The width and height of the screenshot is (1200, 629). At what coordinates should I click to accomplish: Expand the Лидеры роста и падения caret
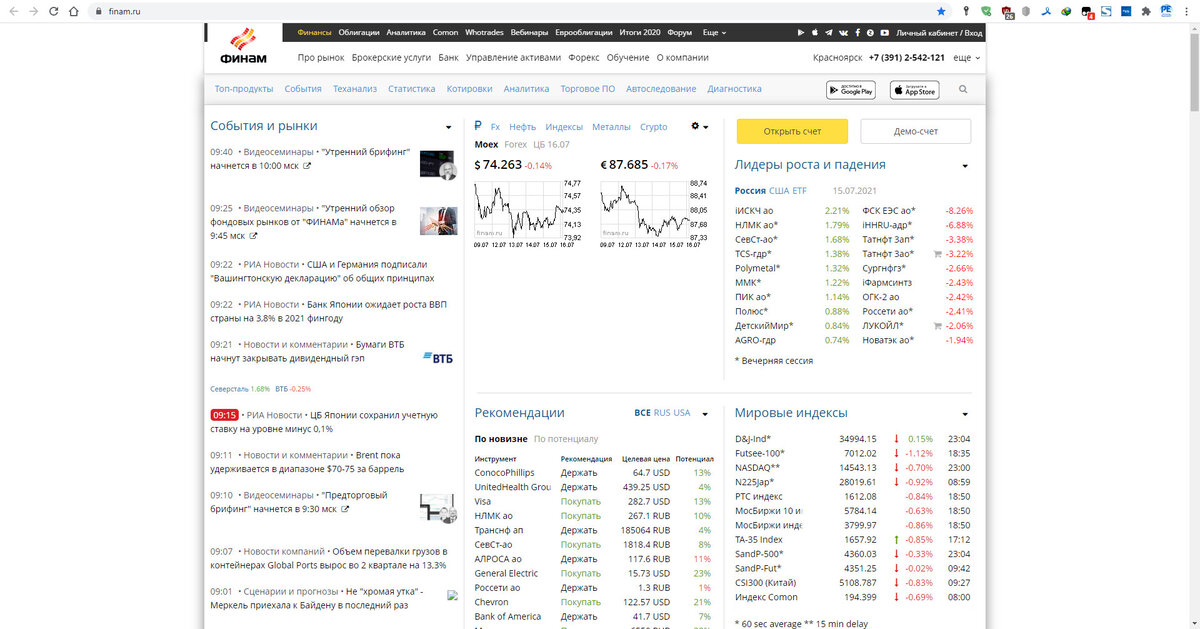coord(965,166)
